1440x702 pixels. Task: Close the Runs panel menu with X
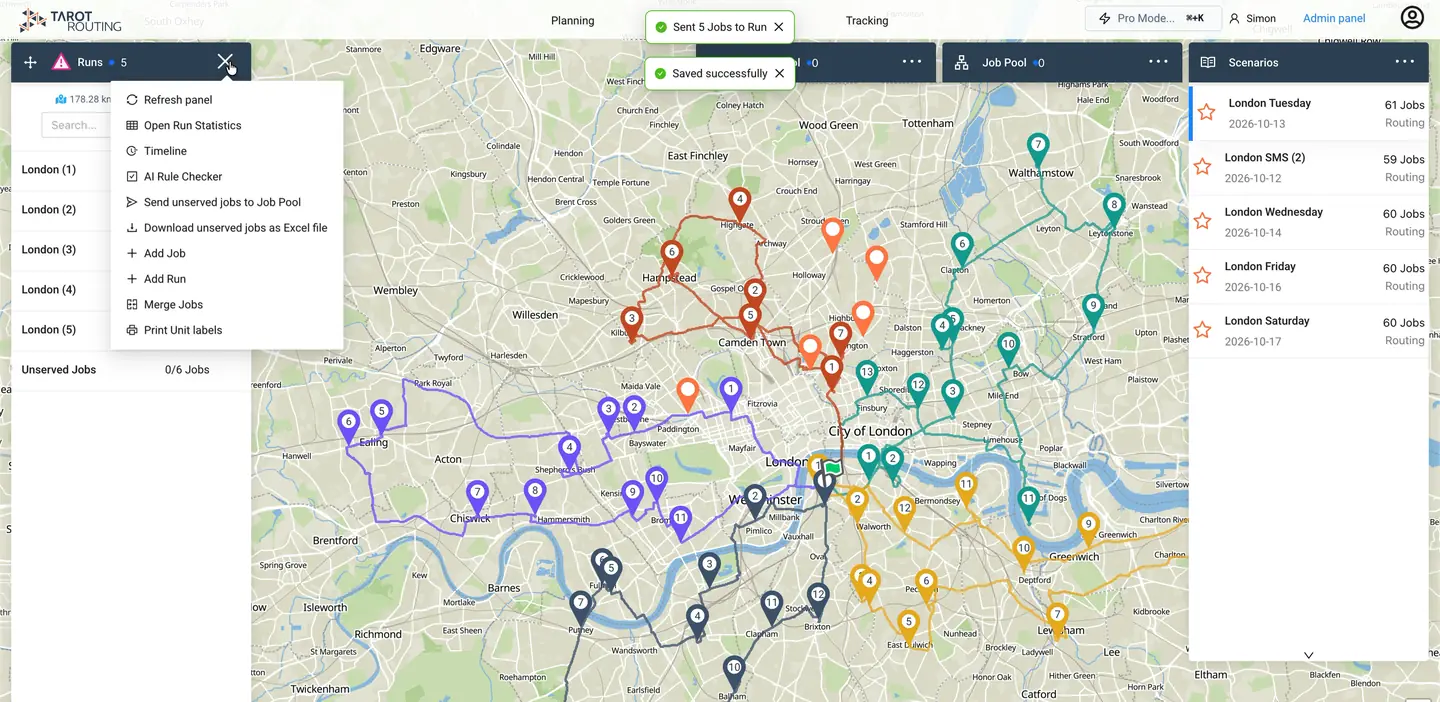(225, 62)
